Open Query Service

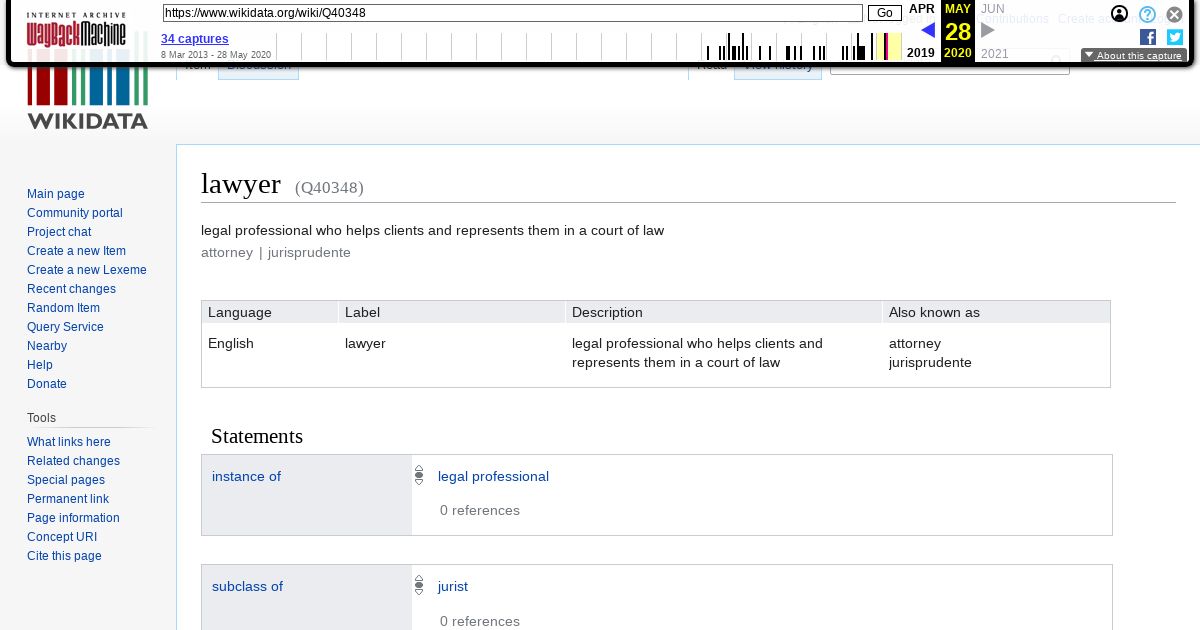pos(65,327)
